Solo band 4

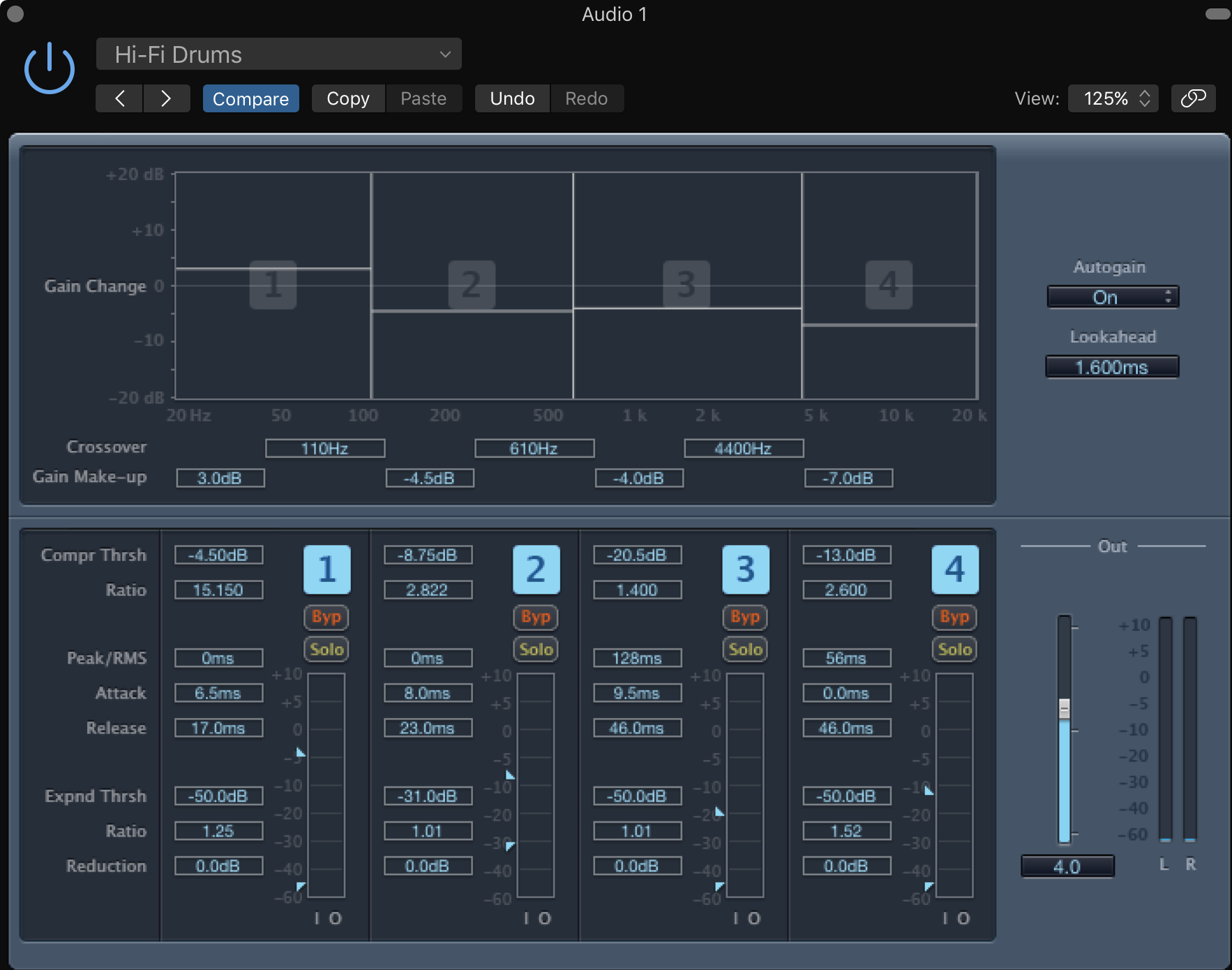[954, 649]
